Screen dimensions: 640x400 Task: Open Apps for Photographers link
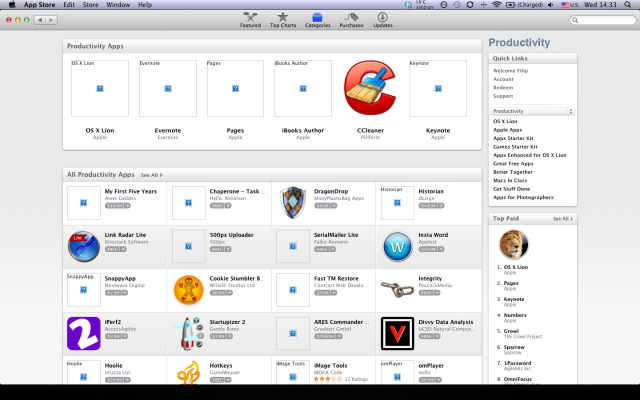point(523,198)
